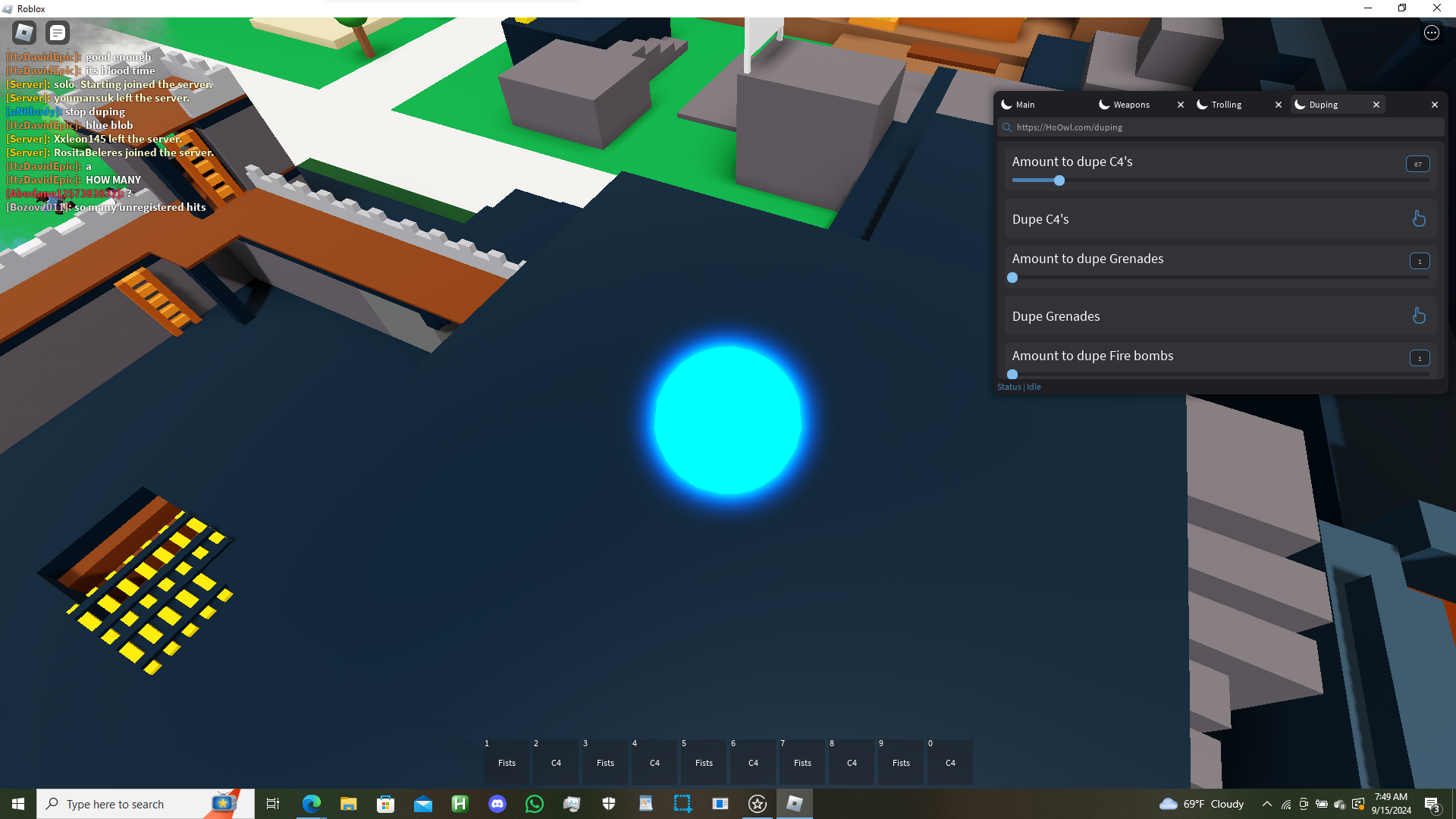Open the 69°F Cloudy weather widget
1456x819 pixels.
[1202, 804]
